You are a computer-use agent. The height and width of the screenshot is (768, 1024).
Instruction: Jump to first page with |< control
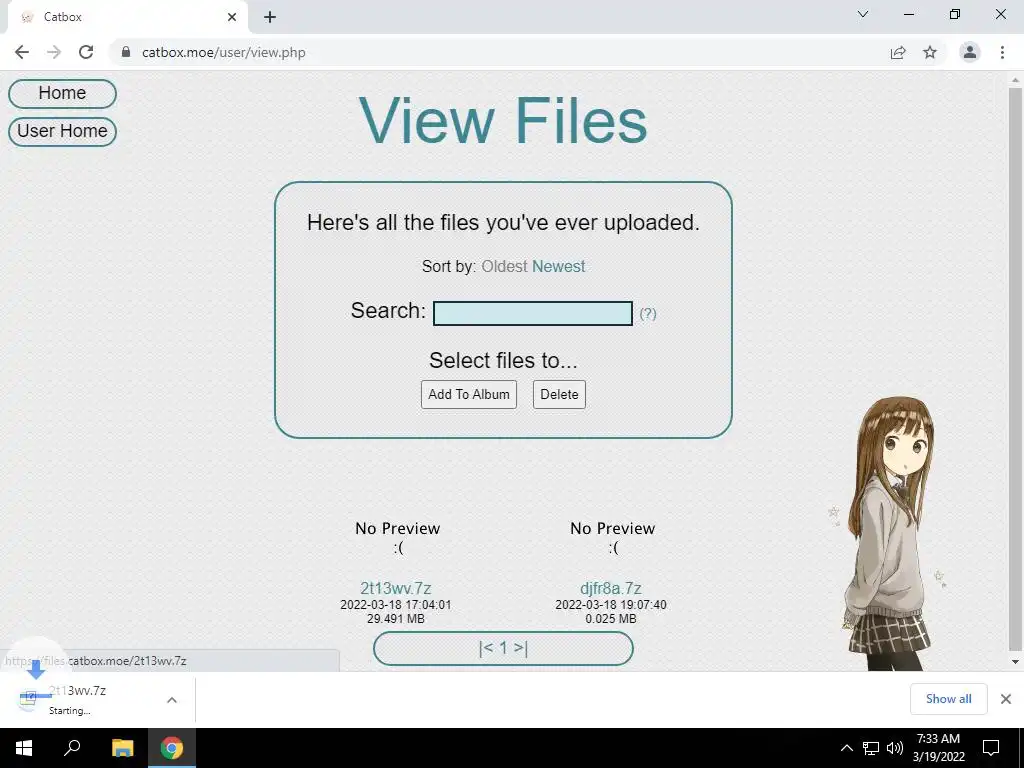click(485, 648)
